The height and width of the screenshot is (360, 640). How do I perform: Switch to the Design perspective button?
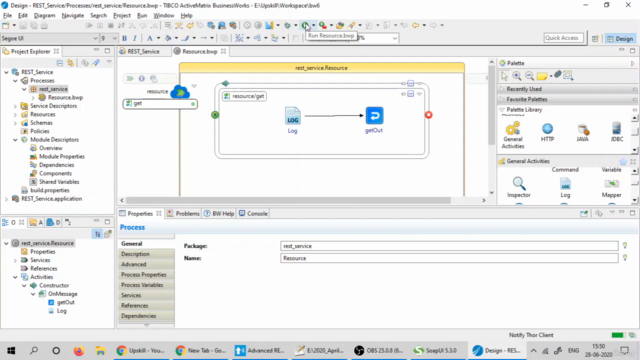(x=620, y=38)
